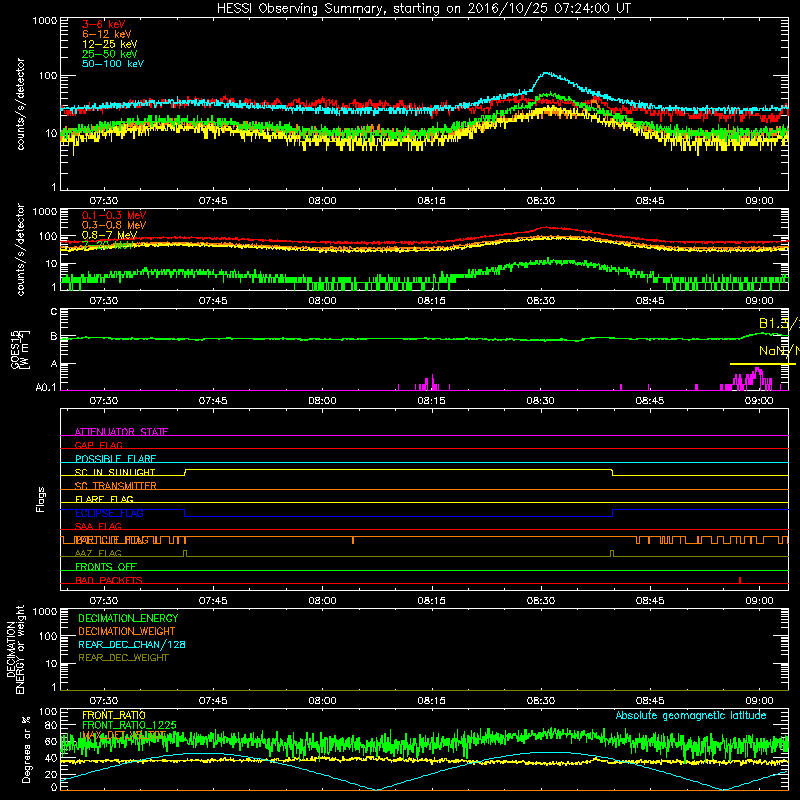
Task: Select the DECIMATION_WEIGHT legend label
Action: coord(127,631)
